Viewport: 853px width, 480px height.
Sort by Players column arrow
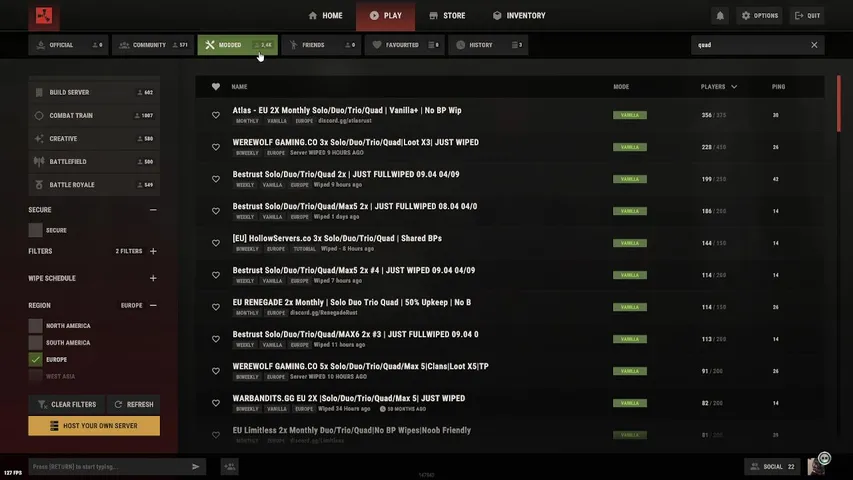pyautogui.click(x=734, y=87)
